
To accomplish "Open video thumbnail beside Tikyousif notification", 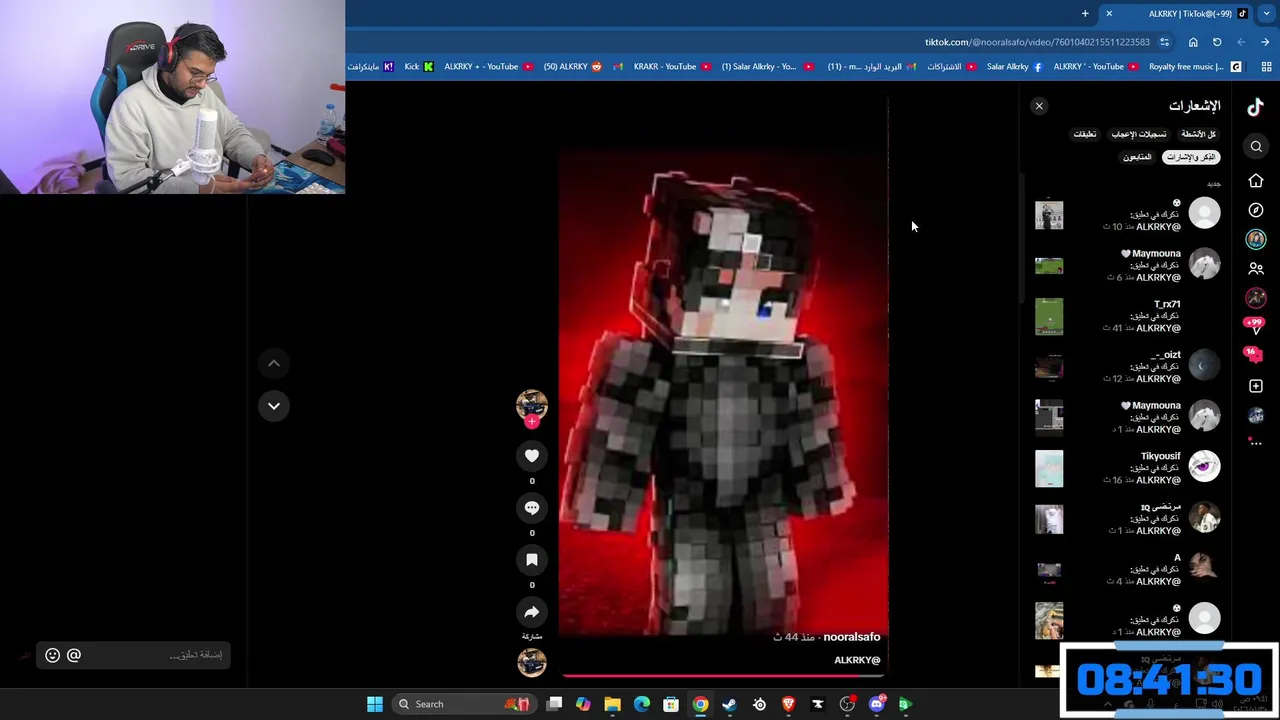I will coord(1049,468).
